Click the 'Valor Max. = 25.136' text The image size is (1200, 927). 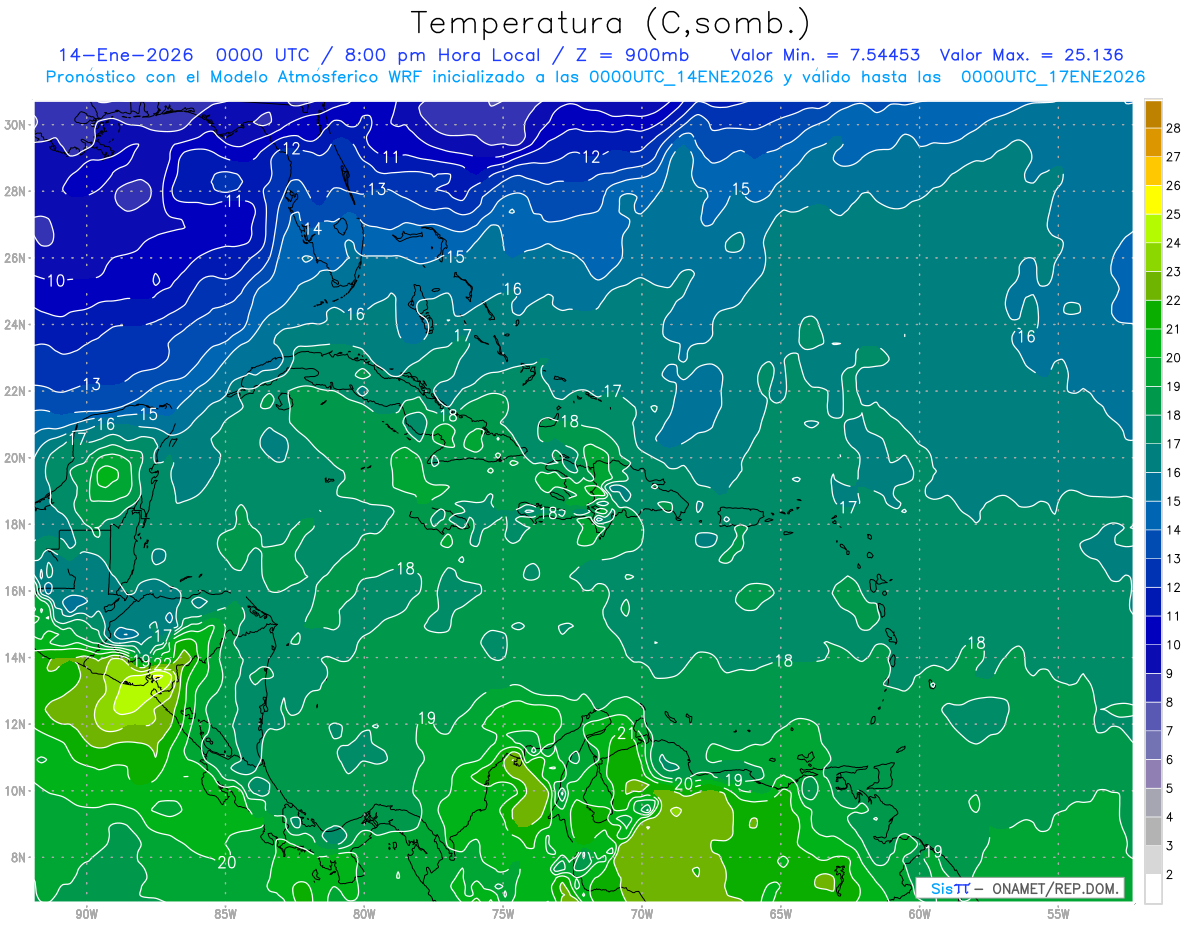click(x=1031, y=55)
